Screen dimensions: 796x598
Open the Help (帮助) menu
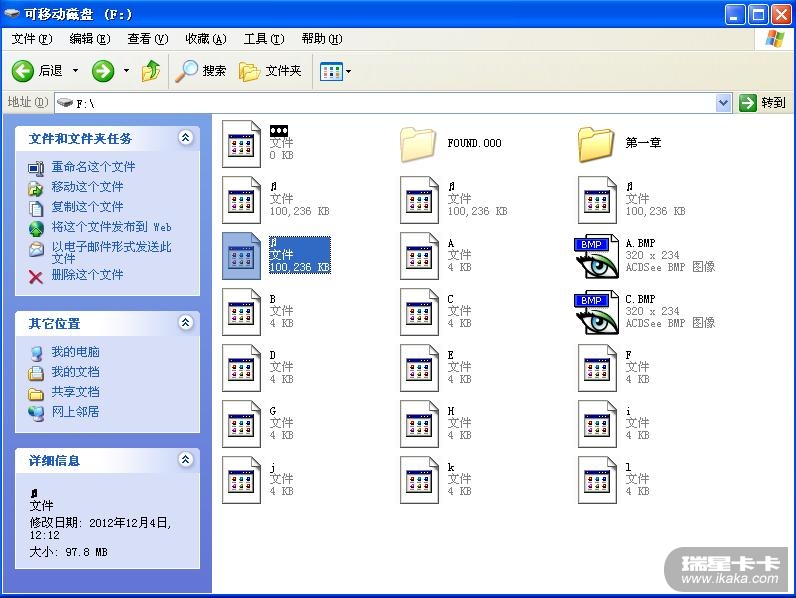pos(322,39)
